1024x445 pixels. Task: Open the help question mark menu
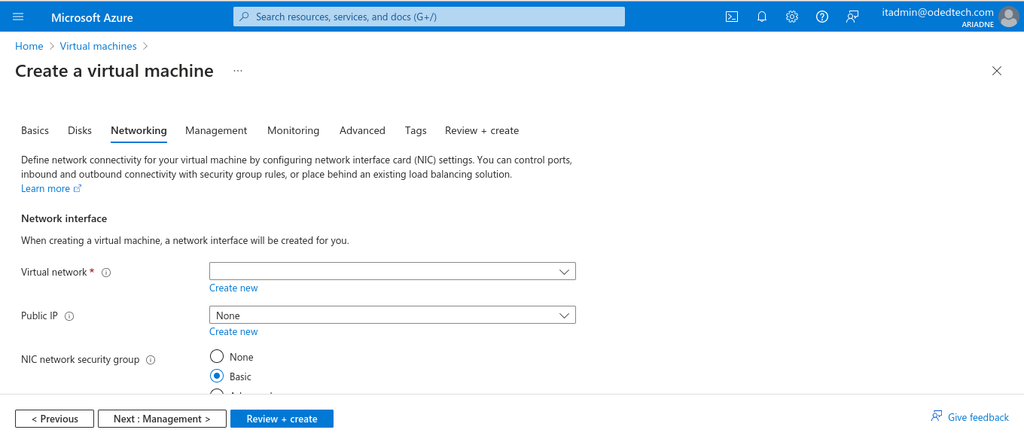(x=822, y=17)
